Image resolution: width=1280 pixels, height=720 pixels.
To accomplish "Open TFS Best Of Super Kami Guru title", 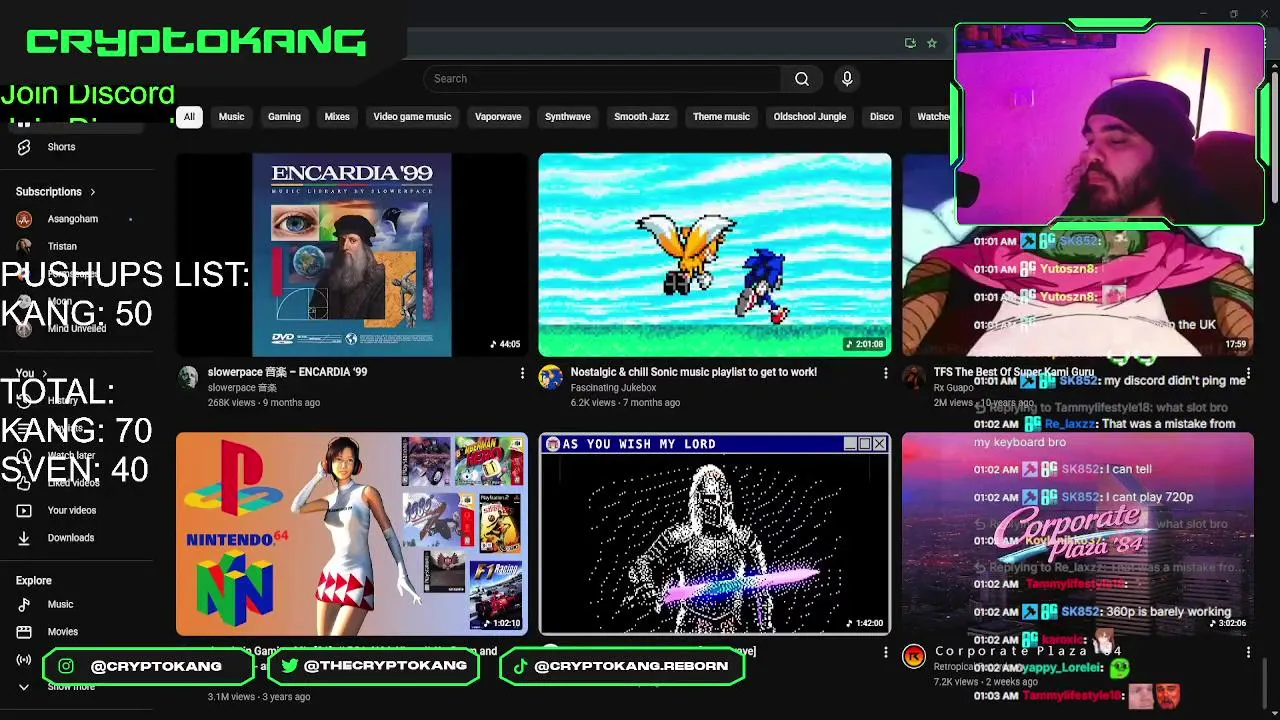I will (1014, 372).
